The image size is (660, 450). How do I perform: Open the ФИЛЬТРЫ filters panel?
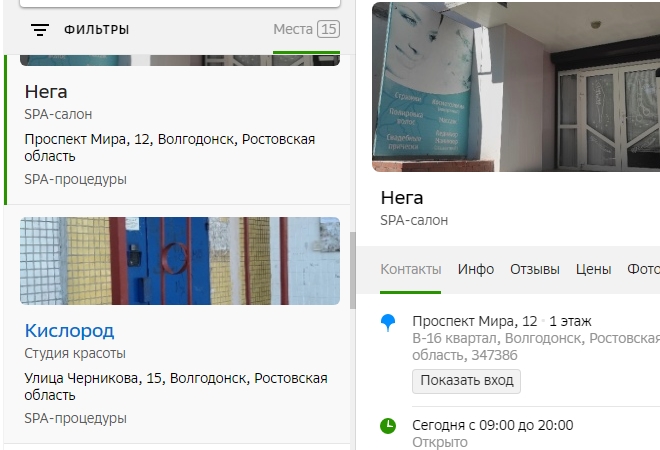point(96,30)
